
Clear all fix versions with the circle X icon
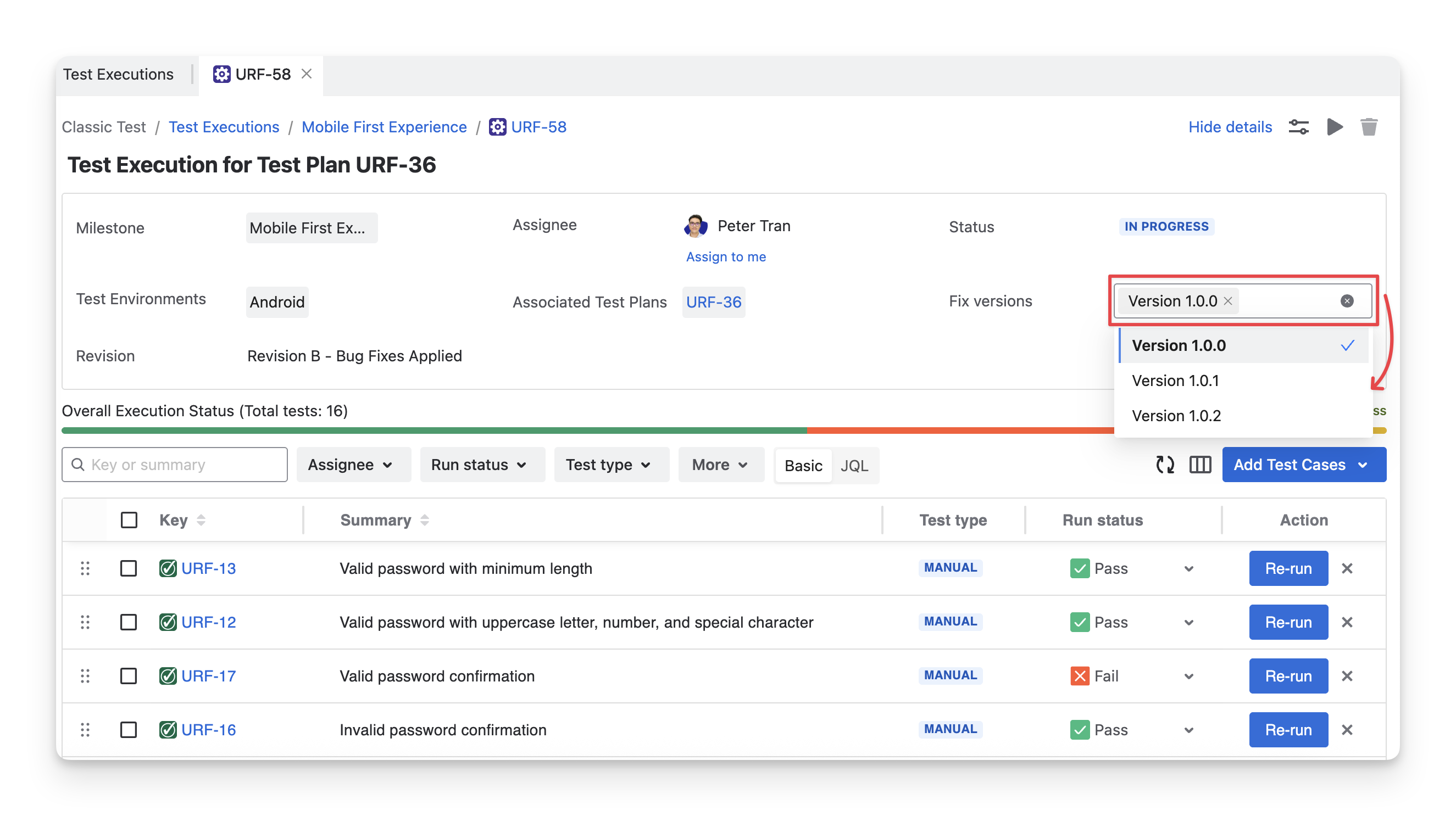[1347, 301]
